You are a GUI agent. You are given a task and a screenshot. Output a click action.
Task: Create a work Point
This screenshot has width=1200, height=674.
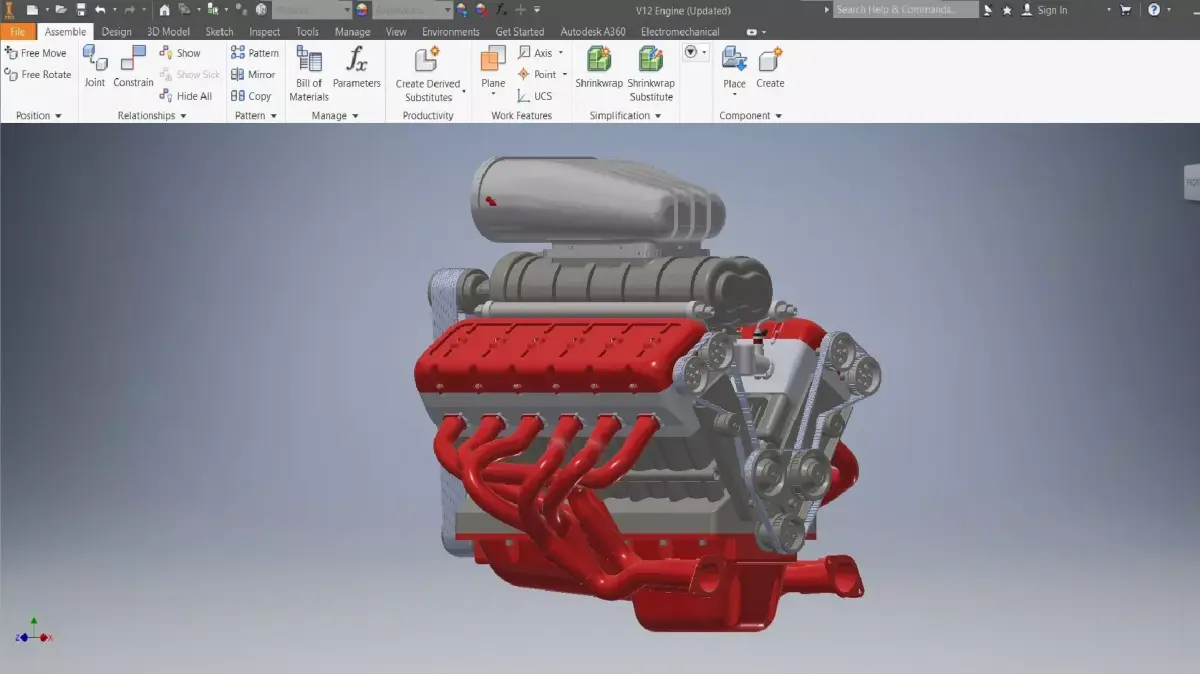tap(537, 75)
